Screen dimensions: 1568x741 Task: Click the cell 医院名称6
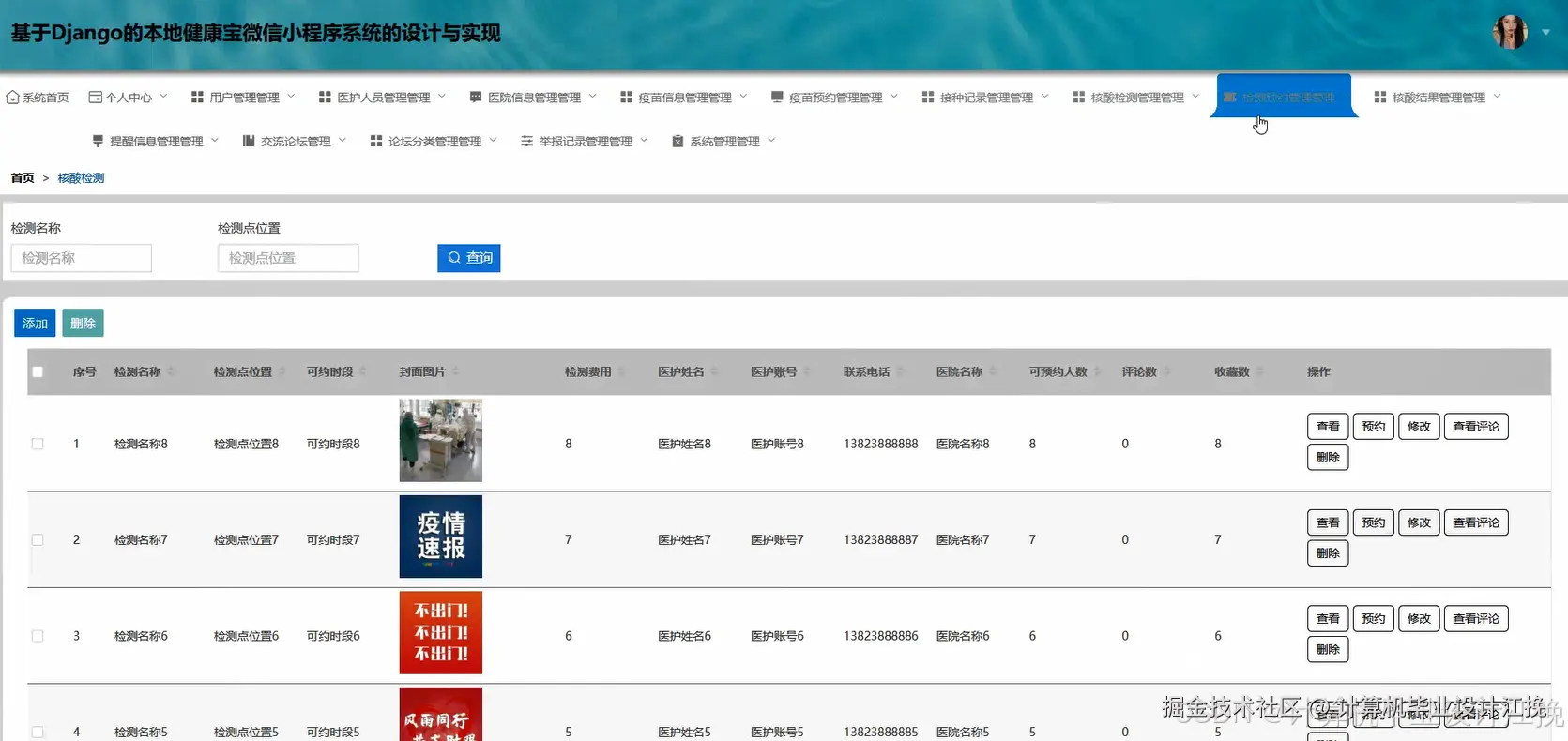pyautogui.click(x=963, y=636)
